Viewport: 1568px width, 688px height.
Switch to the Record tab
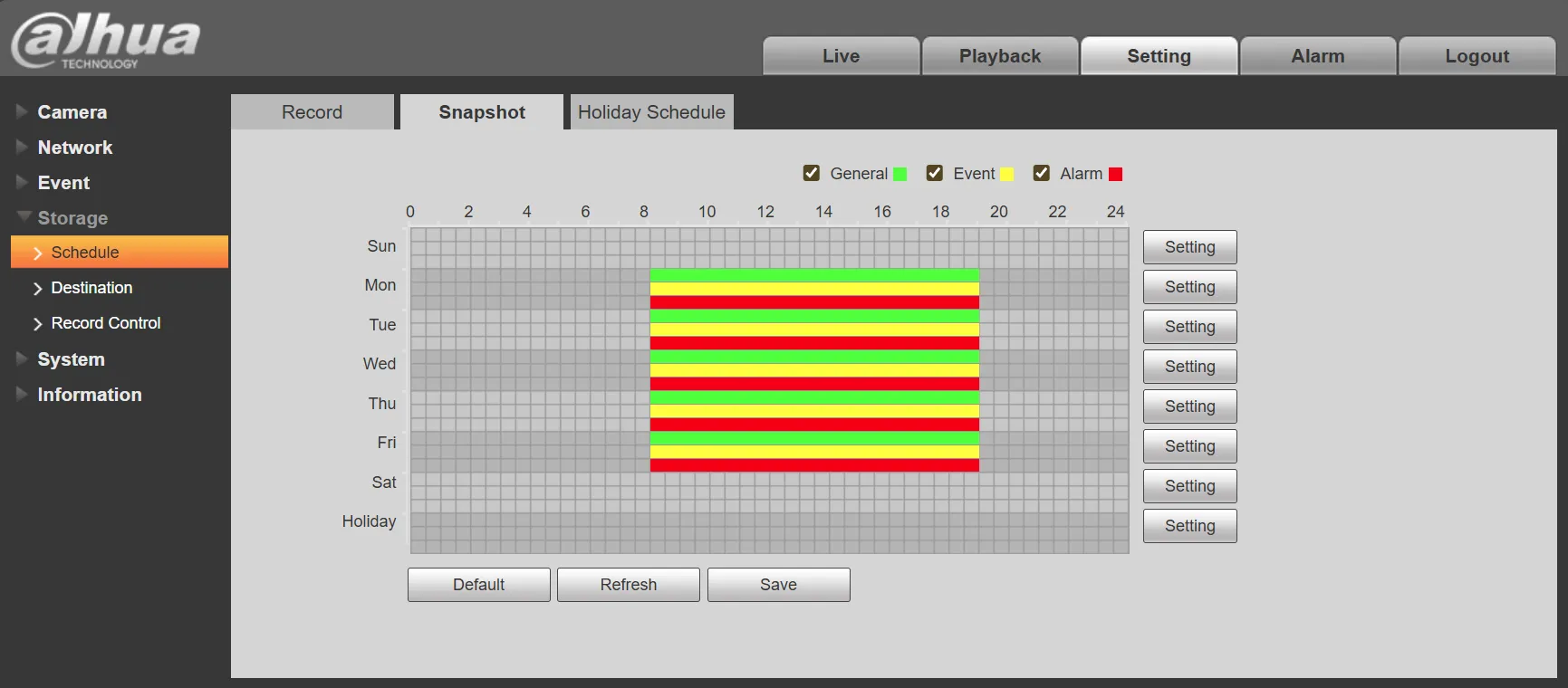pos(312,112)
